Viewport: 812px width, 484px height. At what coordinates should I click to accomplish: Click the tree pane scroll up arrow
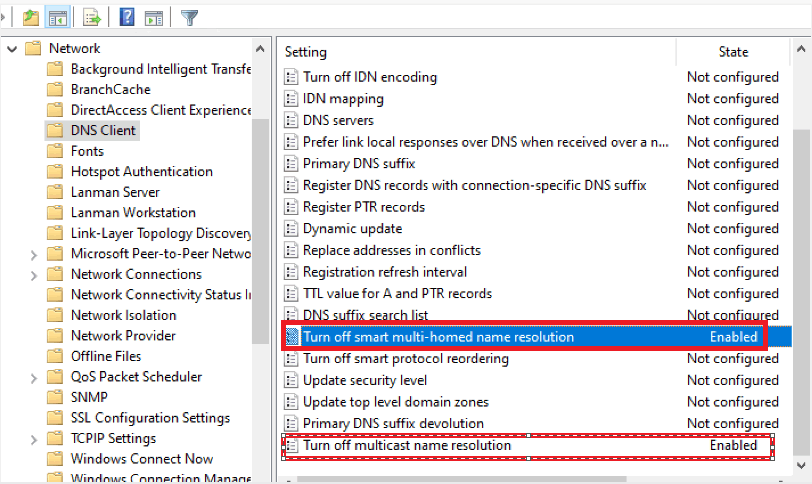(260, 49)
